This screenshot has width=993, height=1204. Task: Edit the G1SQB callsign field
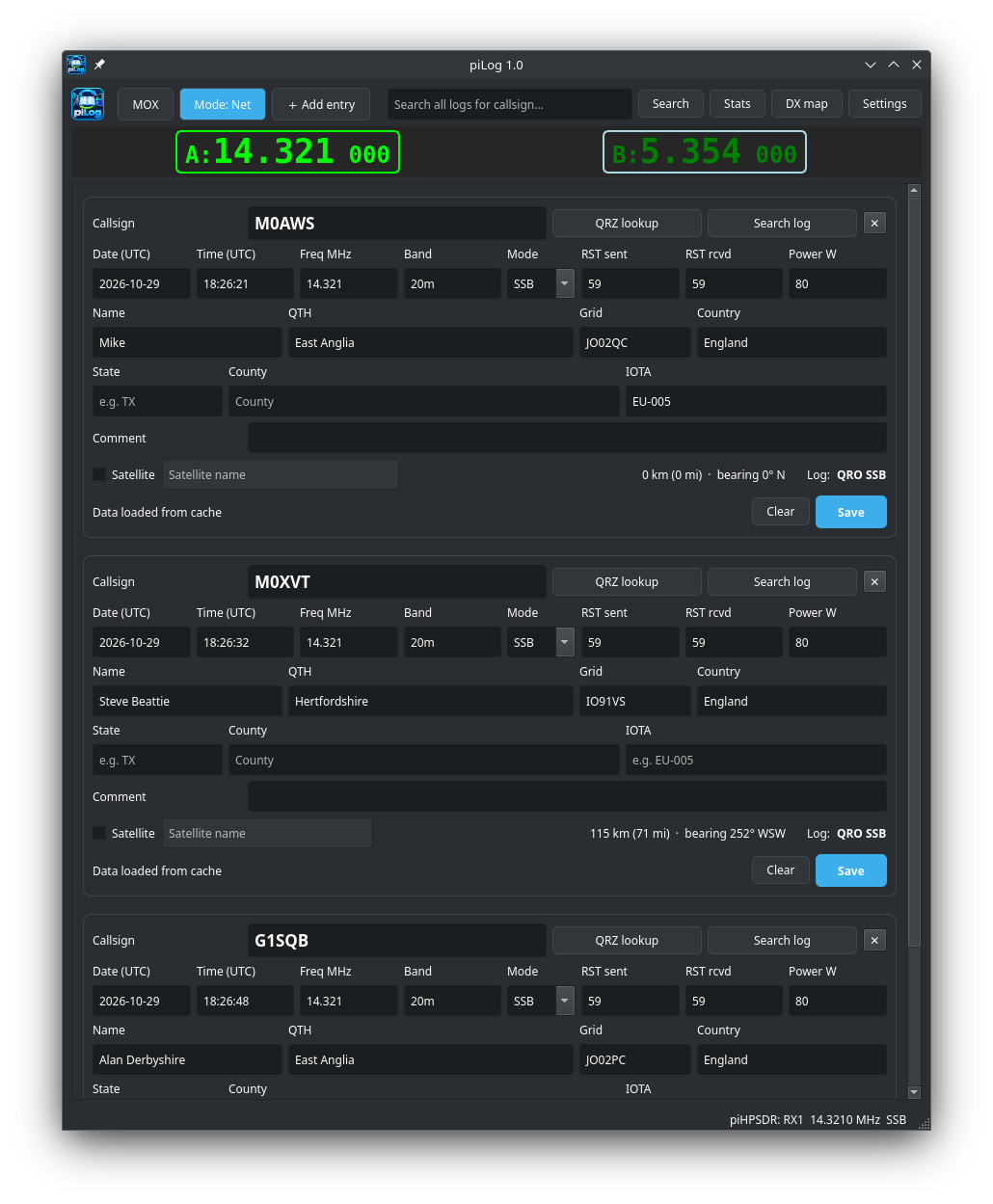(x=397, y=940)
